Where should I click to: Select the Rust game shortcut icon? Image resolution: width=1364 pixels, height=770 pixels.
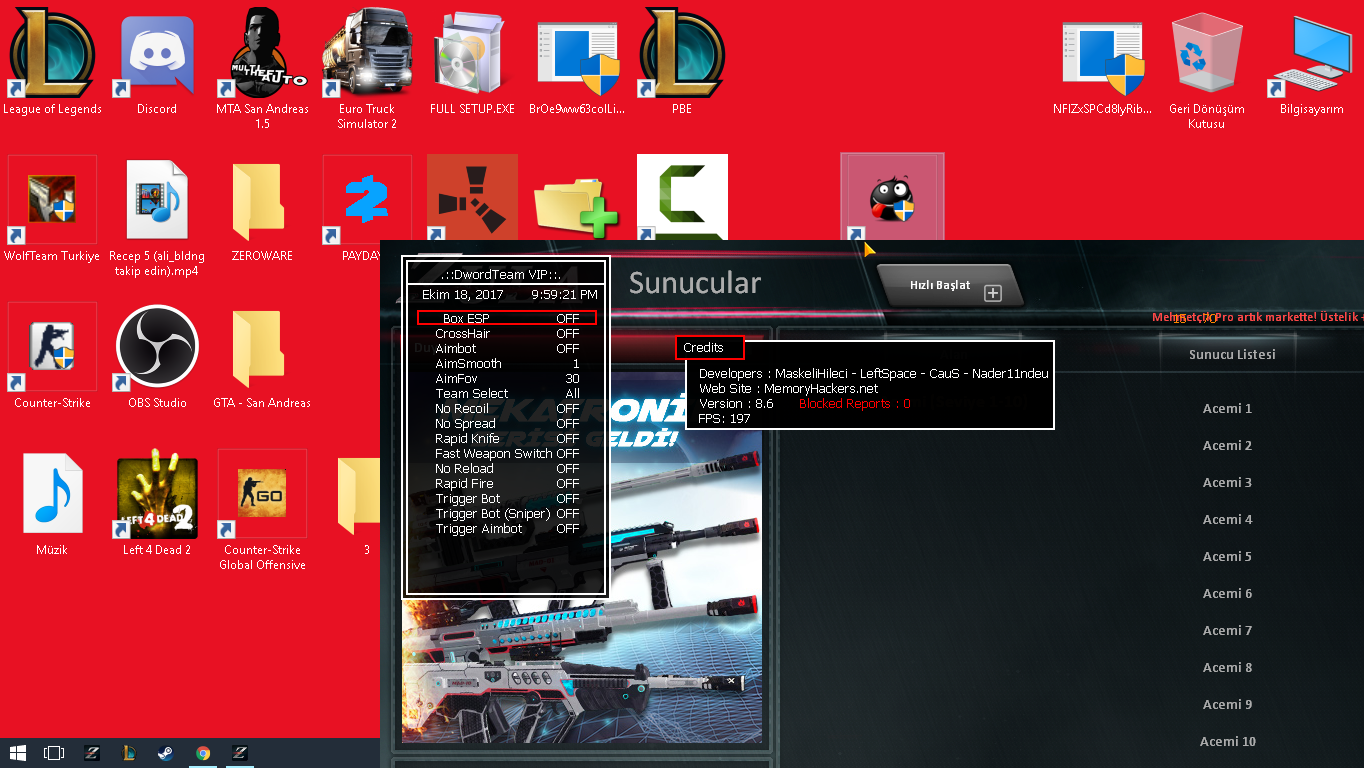[x=472, y=198]
